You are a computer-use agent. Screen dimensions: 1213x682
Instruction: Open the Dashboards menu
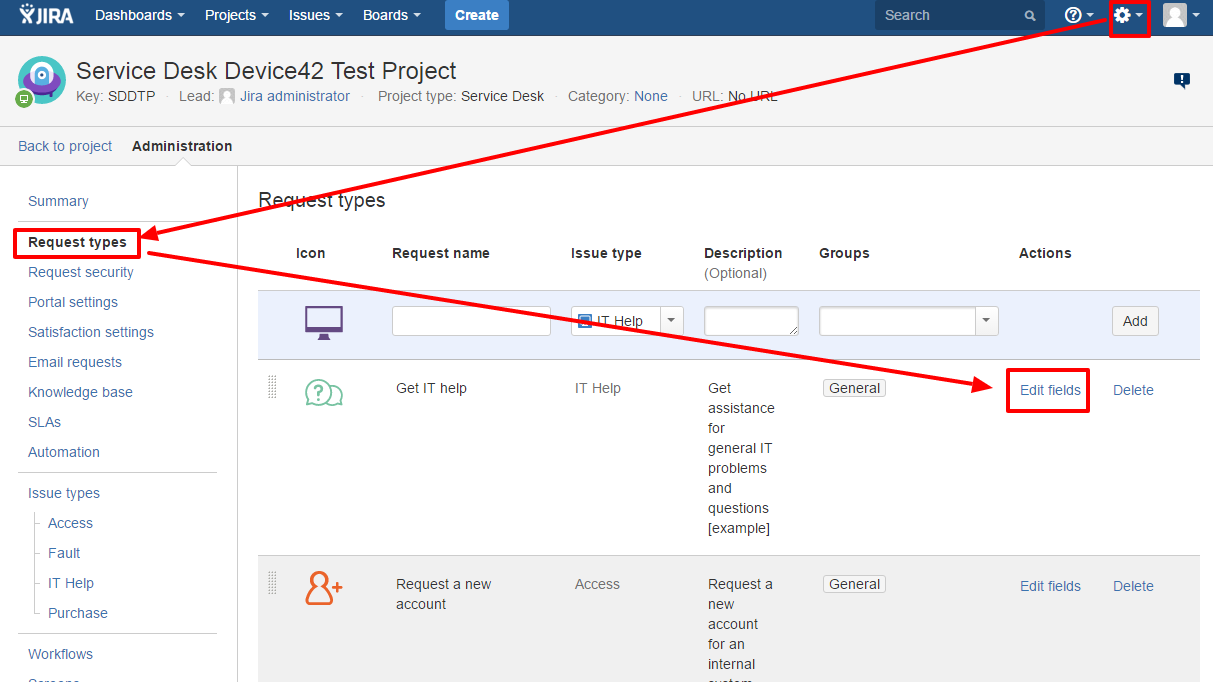click(139, 15)
